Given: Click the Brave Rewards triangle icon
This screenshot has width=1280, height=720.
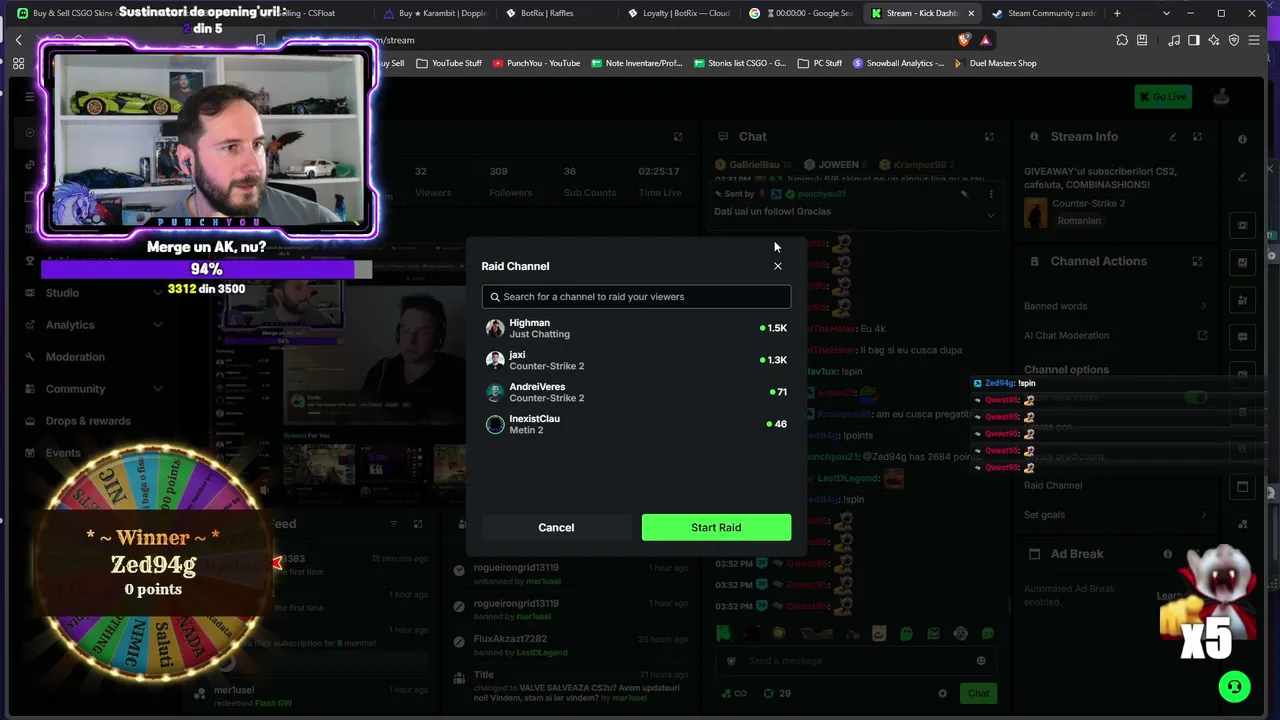Looking at the screenshot, I should 985,40.
